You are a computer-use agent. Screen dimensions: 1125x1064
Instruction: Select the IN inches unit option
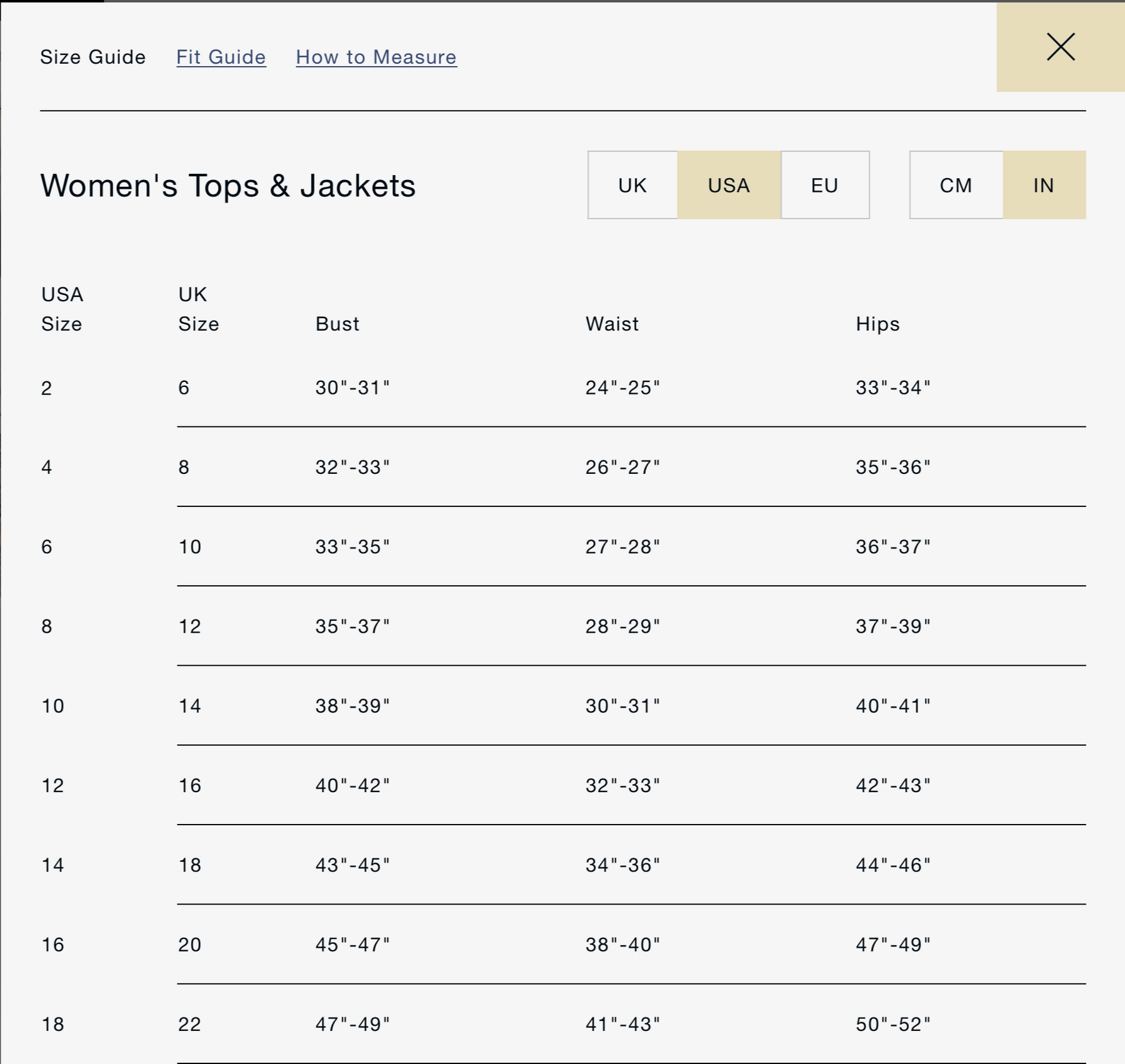click(x=1043, y=185)
